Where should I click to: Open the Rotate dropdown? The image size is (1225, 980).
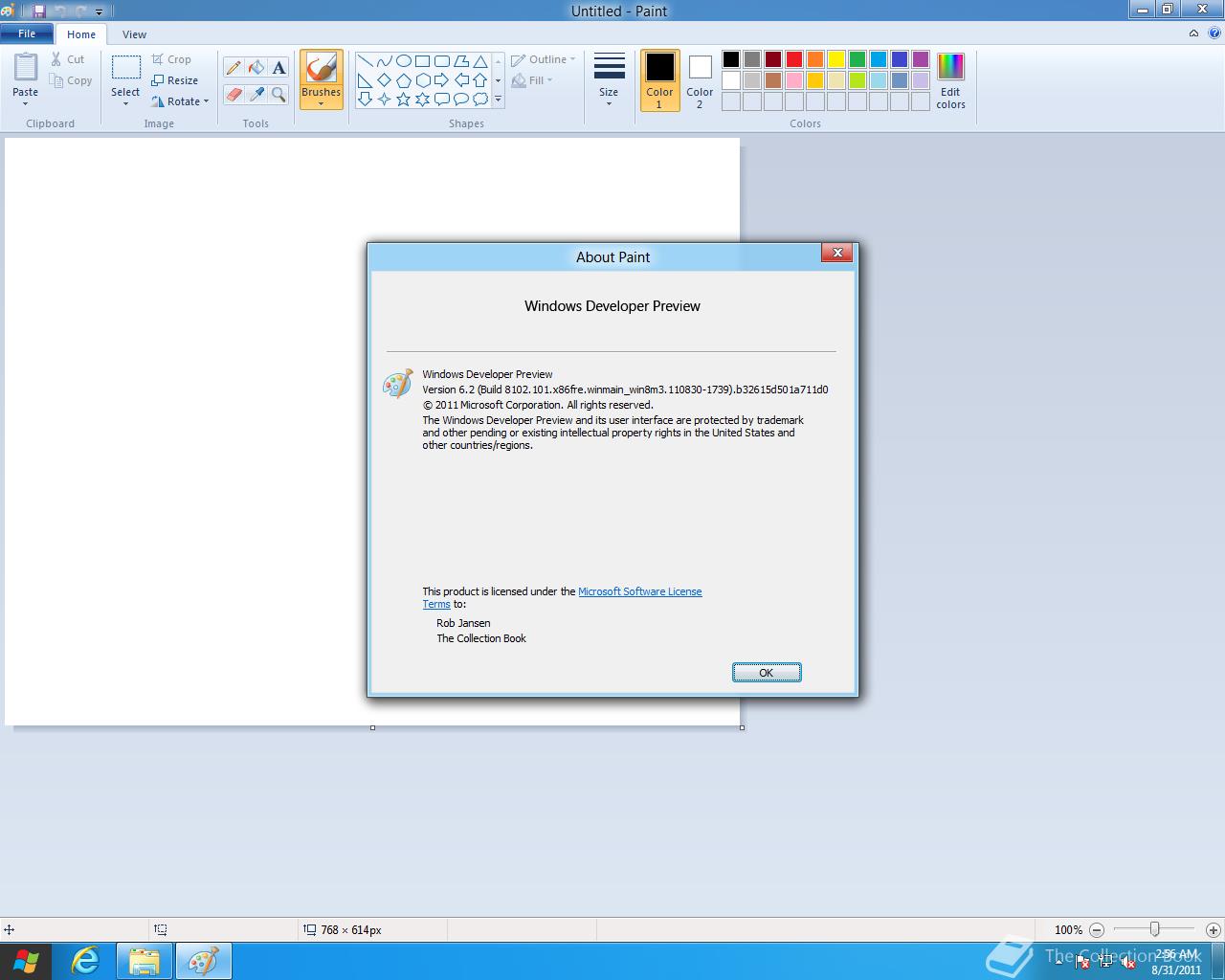click(180, 101)
